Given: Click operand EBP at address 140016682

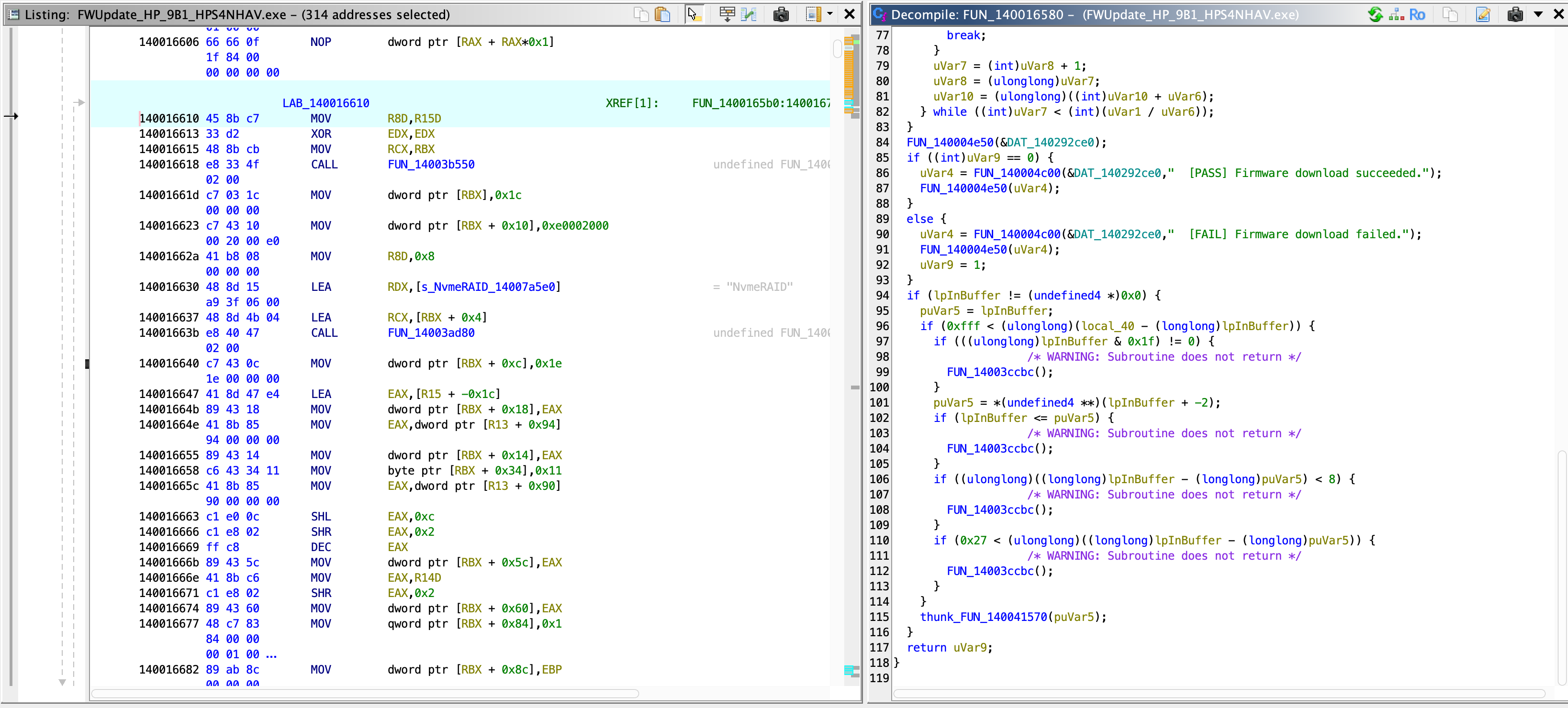Looking at the screenshot, I should [551, 669].
